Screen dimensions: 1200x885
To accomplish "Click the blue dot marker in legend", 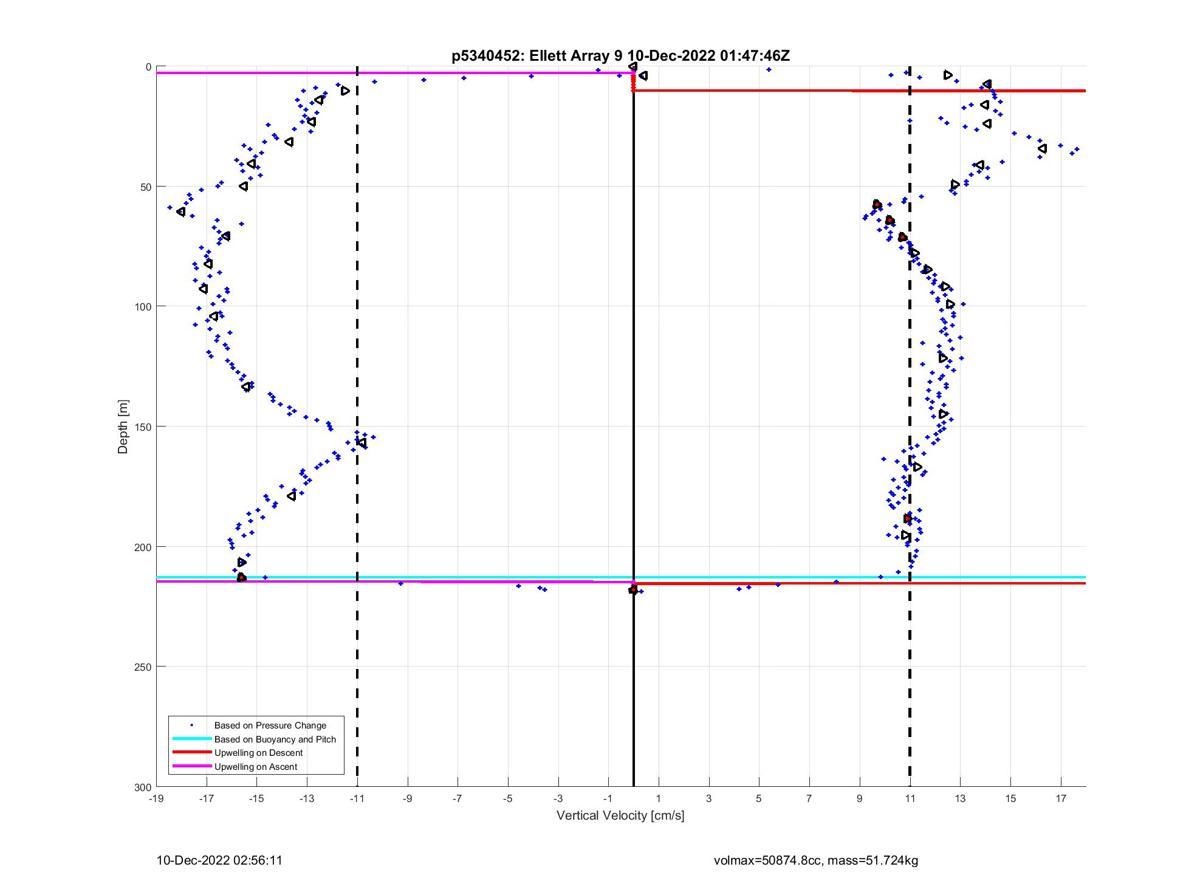I will coord(192,725).
